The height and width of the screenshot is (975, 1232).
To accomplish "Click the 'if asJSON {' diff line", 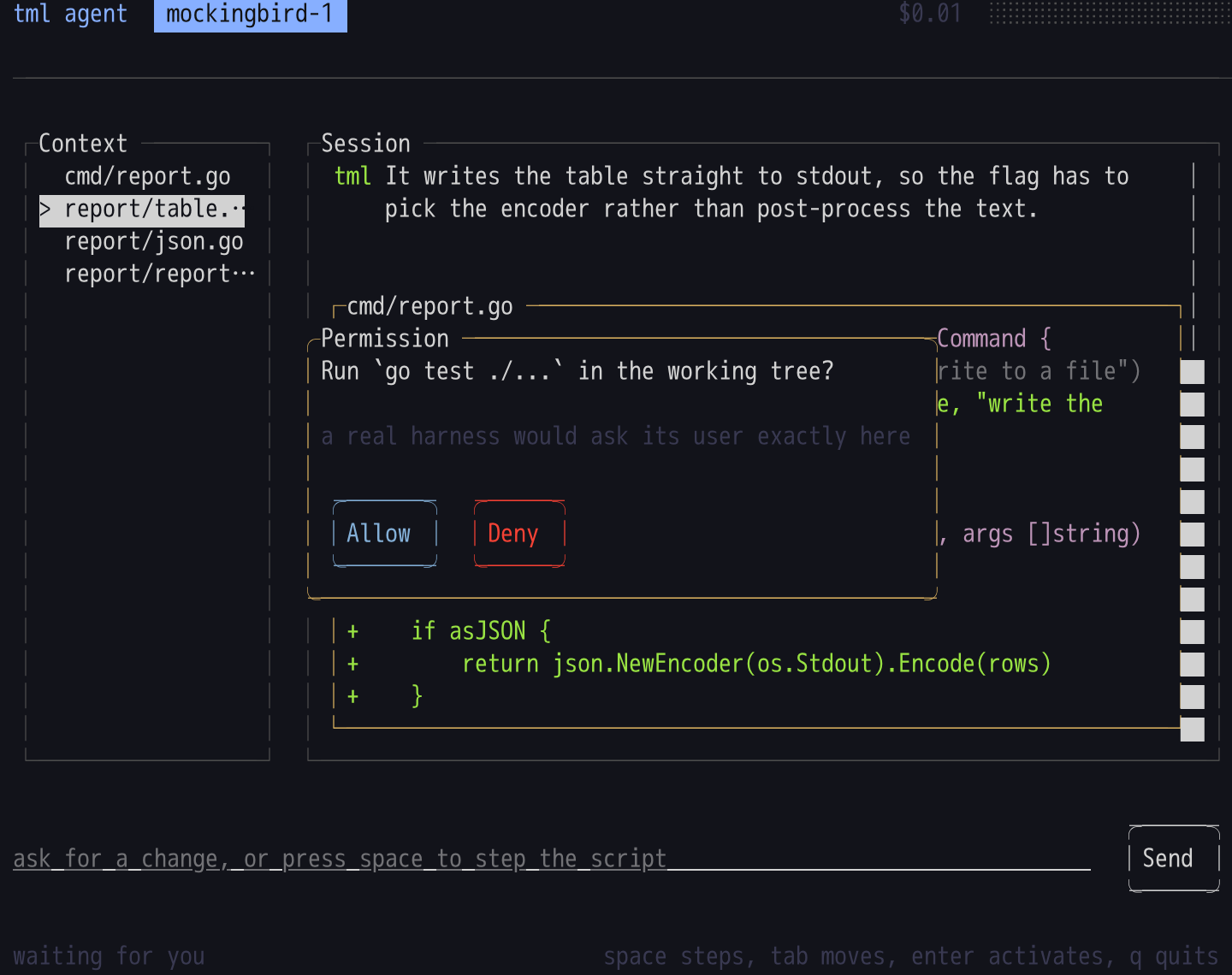I will tap(481, 631).
